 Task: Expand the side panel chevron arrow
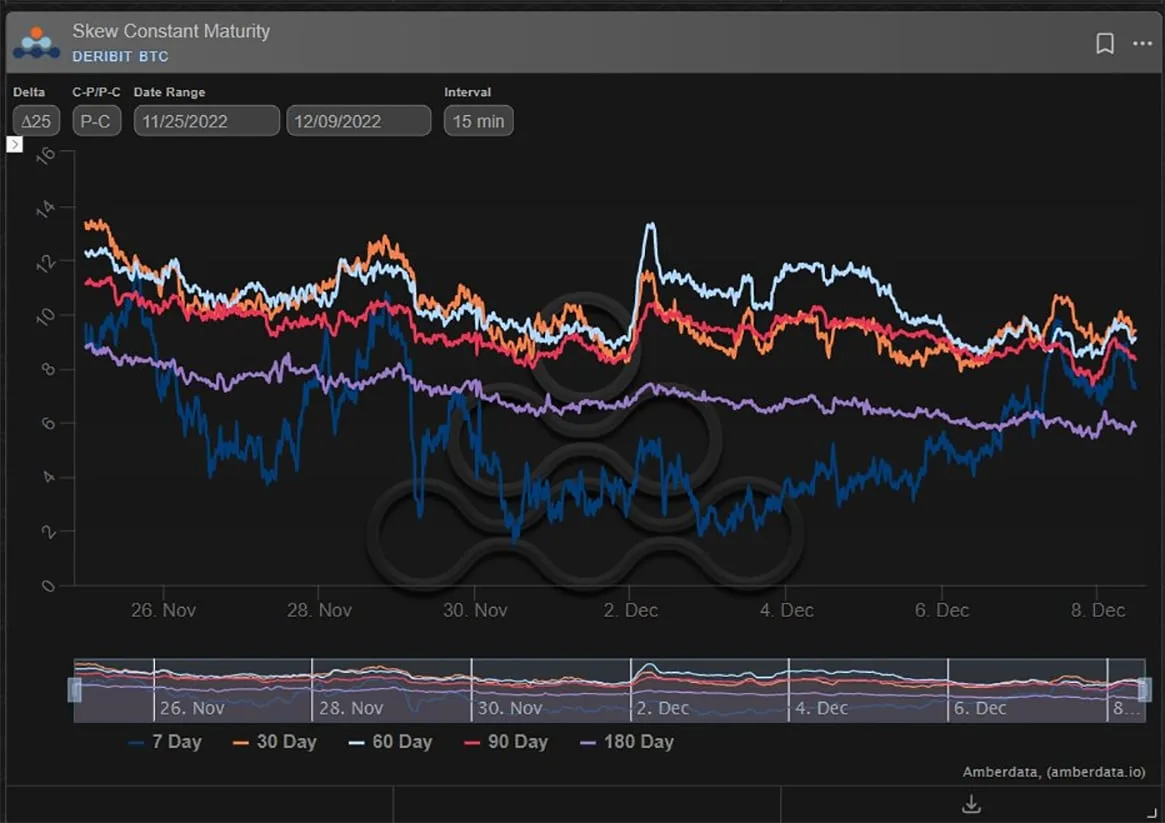pos(15,144)
